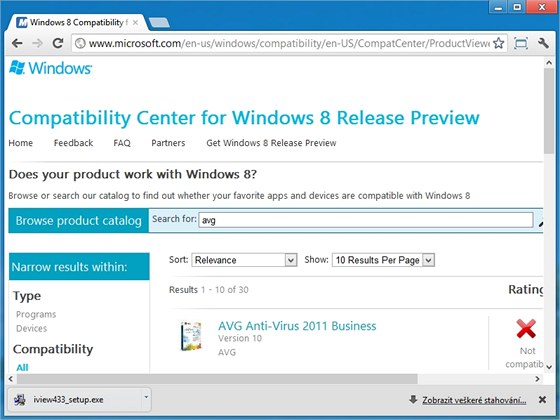The image size is (560, 420).
Task: Open the Feedback navigation item
Action: [x=73, y=143]
